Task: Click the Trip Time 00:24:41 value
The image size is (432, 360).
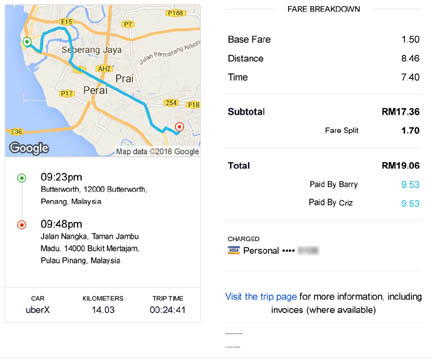Action: (x=168, y=310)
